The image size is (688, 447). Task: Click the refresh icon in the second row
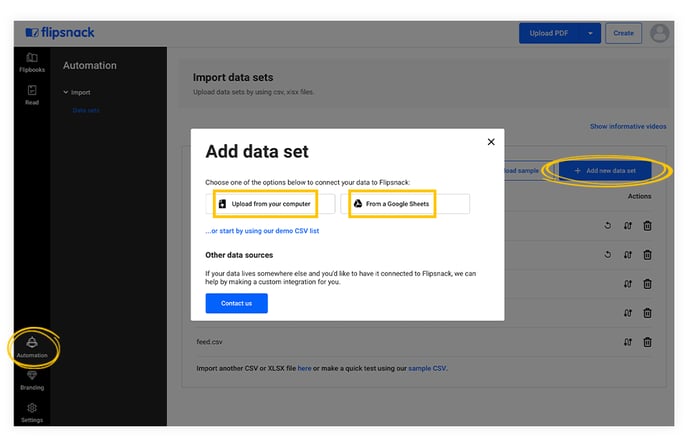(608, 254)
